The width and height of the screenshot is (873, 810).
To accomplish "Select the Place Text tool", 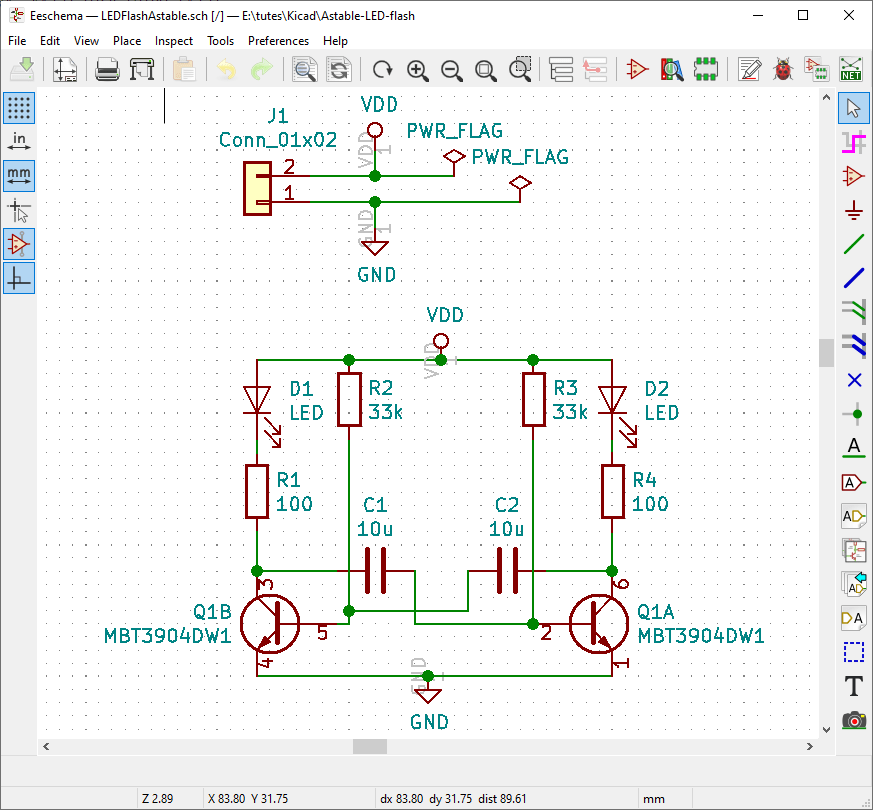I will click(x=854, y=686).
